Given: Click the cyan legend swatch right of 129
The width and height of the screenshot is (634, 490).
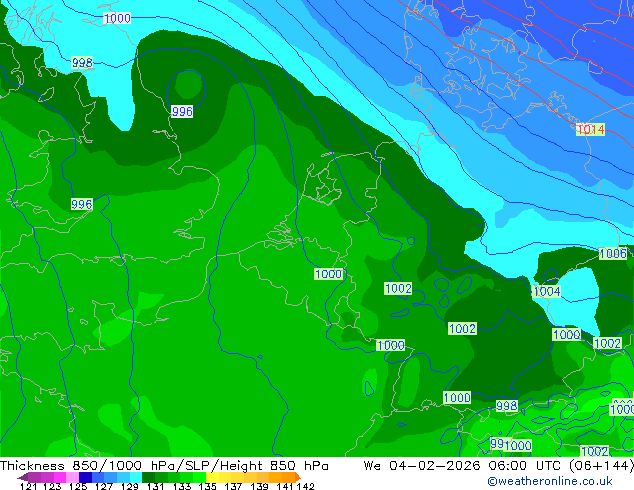Looking at the screenshot, I should coord(136,477).
